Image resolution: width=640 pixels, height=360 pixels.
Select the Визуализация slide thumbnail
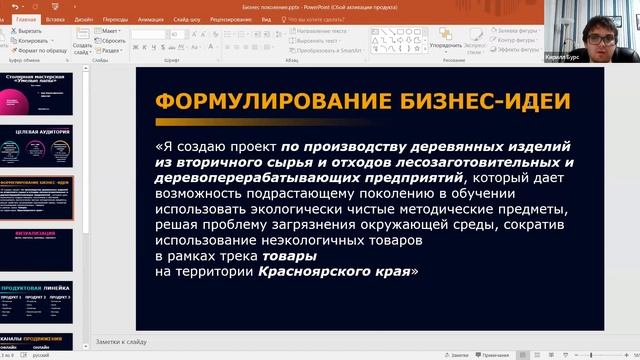click(x=36, y=250)
